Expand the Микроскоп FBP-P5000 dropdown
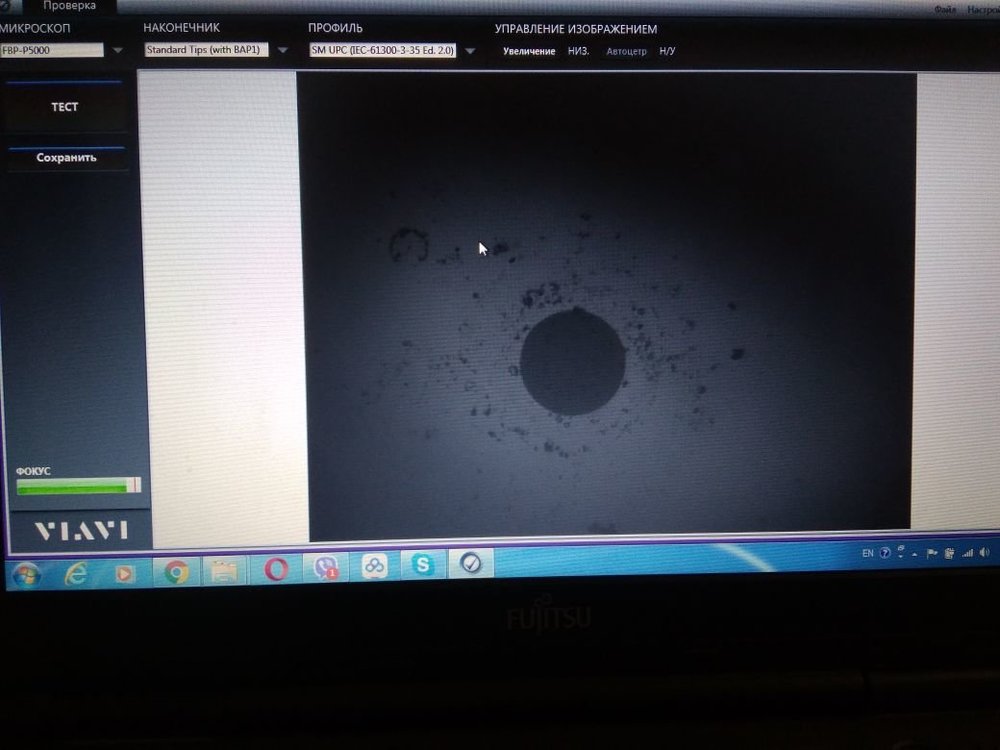1000x750 pixels. [117, 50]
